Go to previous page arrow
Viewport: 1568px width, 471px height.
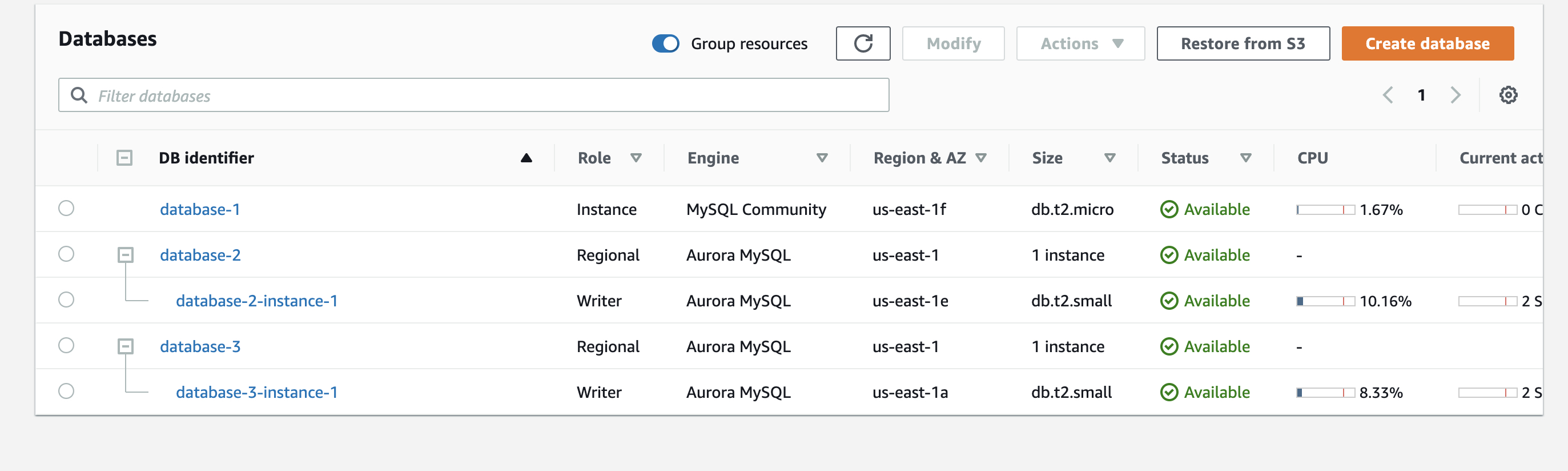point(1388,95)
